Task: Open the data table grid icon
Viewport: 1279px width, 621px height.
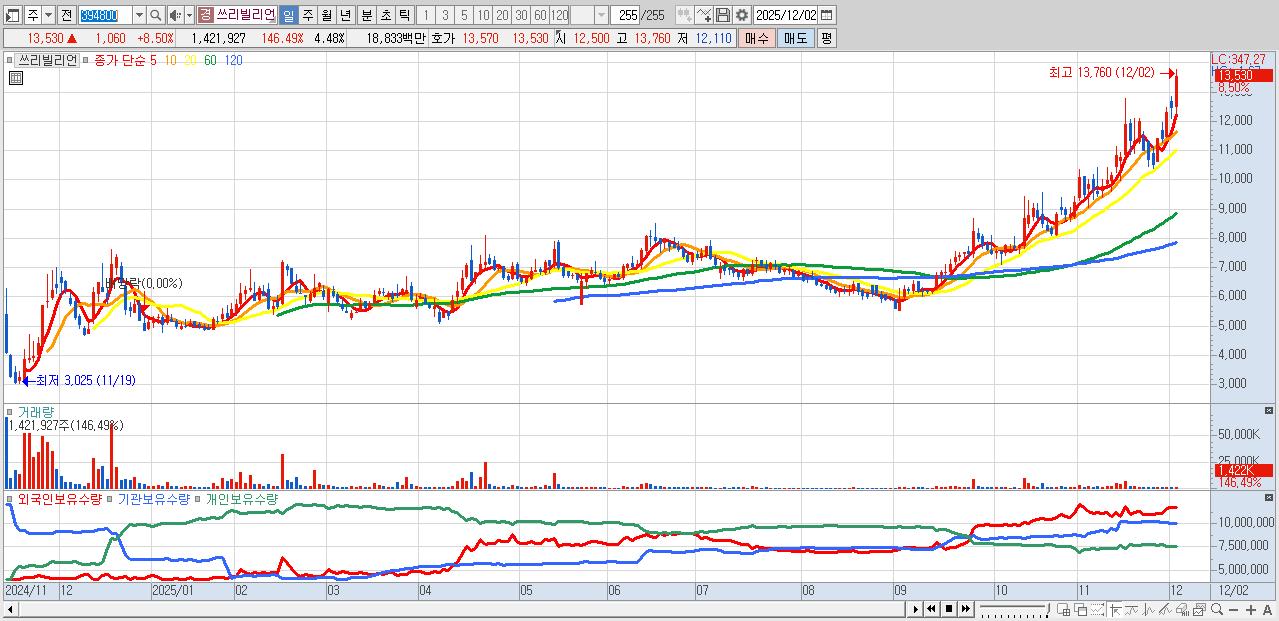Action: [15, 78]
